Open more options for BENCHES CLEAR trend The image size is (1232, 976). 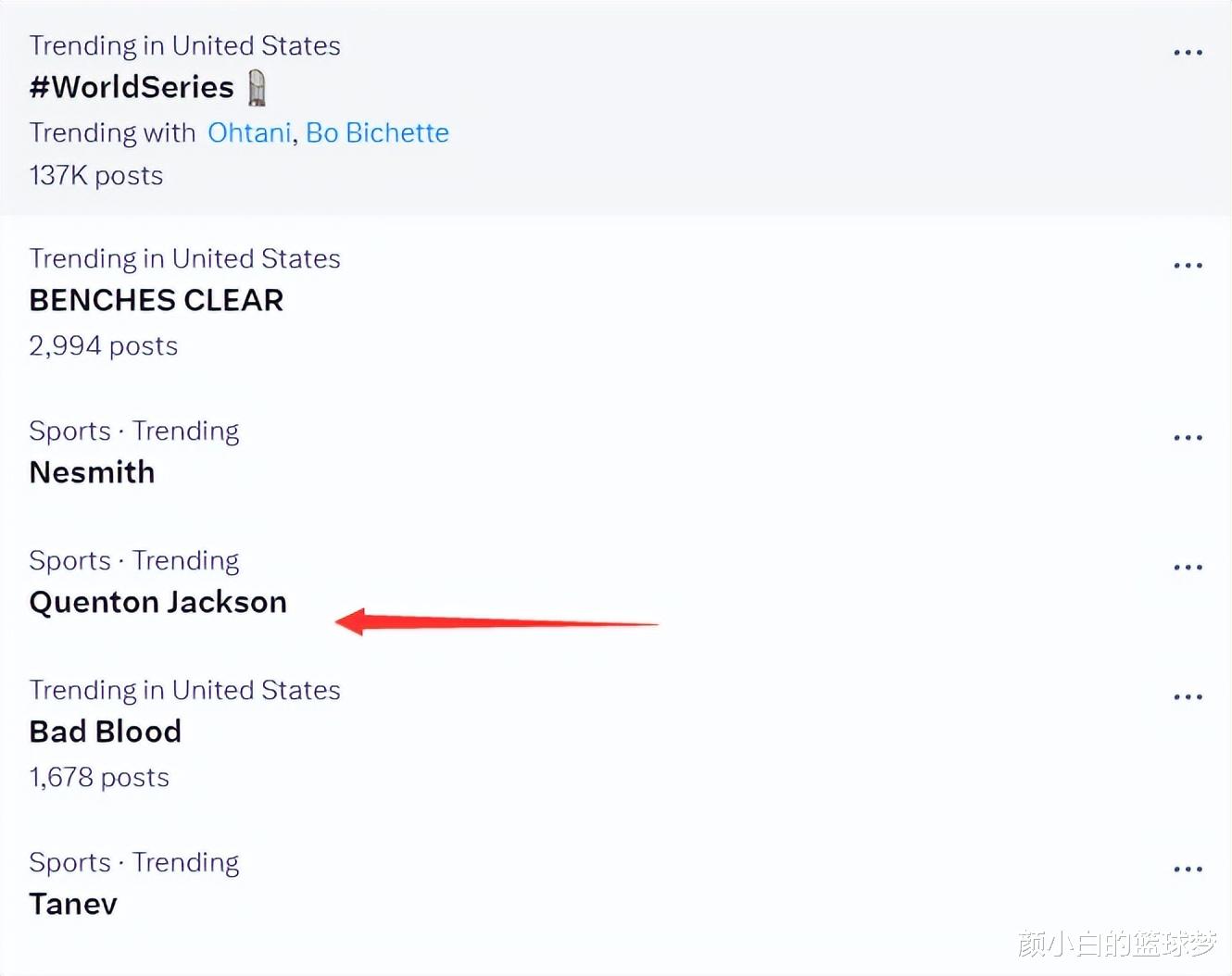1188,266
